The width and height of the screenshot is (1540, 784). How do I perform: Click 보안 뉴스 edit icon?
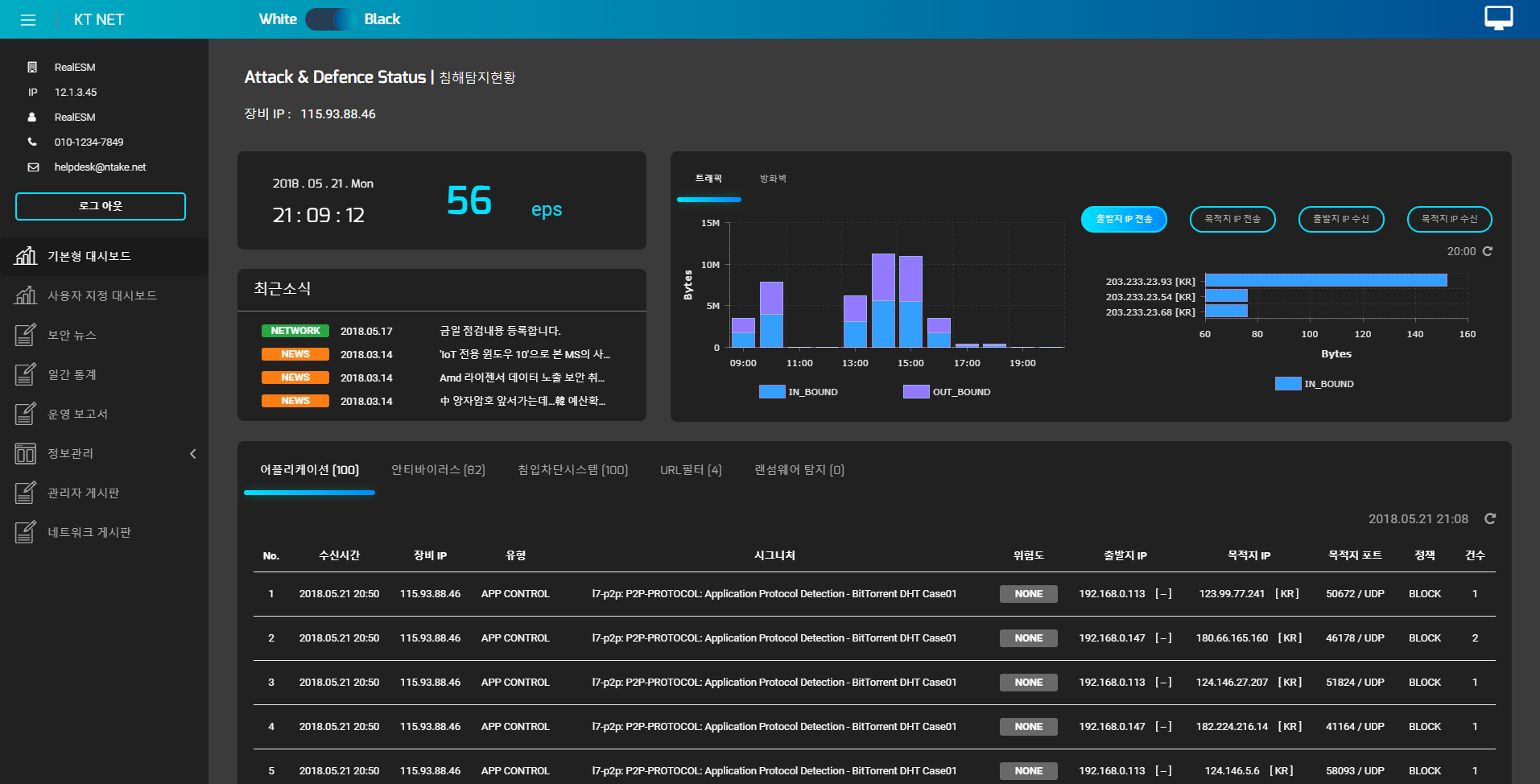pos(26,335)
